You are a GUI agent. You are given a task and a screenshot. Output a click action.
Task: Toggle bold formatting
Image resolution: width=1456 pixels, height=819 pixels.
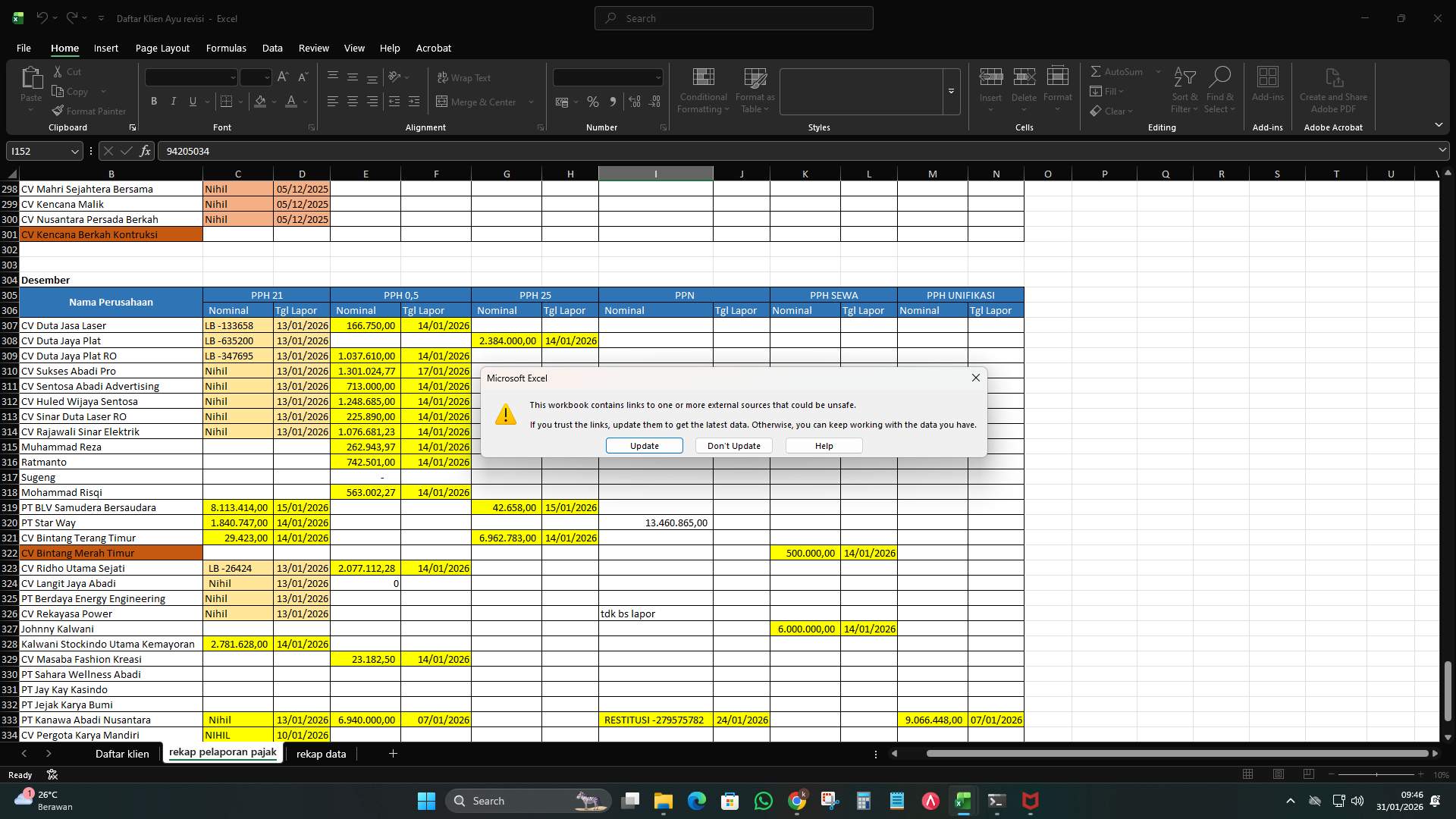[x=154, y=101]
